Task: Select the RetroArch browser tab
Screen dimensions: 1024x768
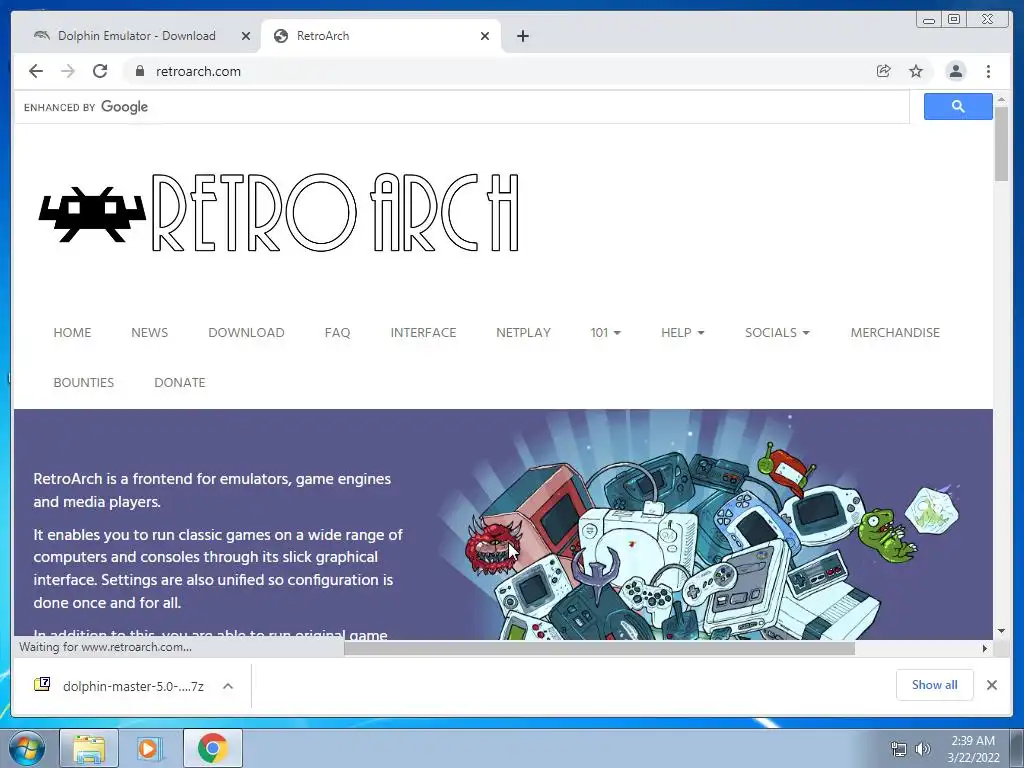Action: [x=380, y=36]
